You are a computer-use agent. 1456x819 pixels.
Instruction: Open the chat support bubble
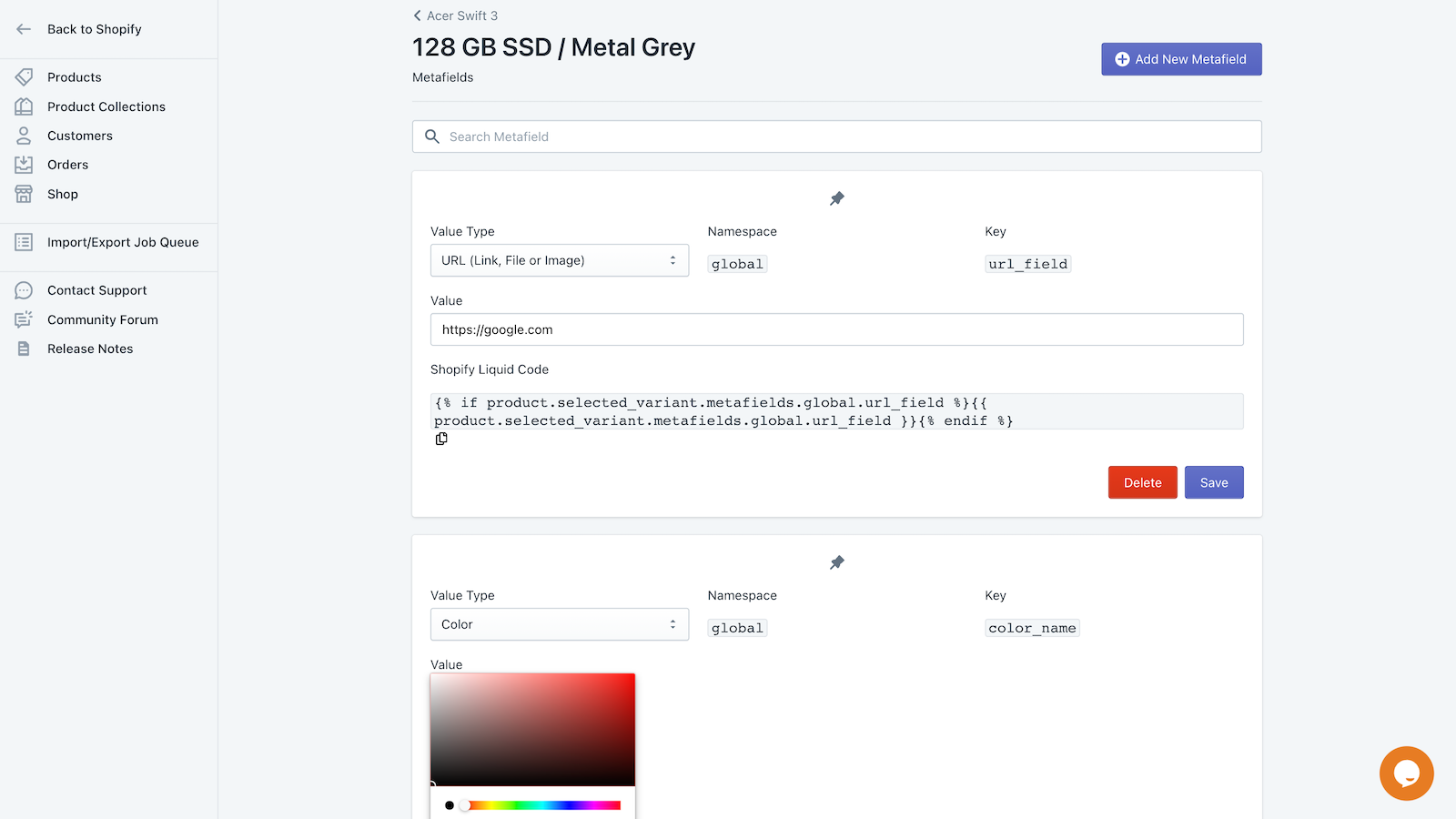pos(1406,773)
